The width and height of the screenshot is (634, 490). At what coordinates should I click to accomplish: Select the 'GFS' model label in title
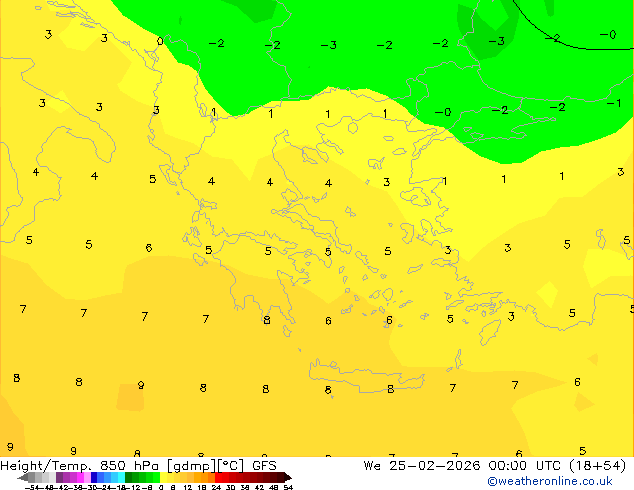(x=264, y=466)
